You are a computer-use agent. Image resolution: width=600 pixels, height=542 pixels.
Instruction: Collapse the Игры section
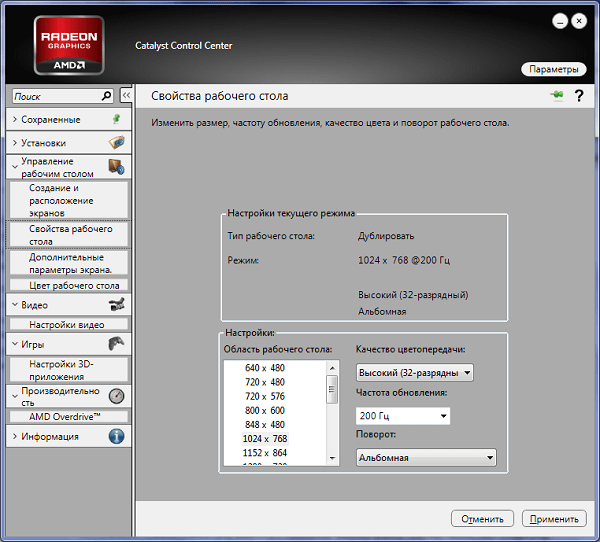[x=15, y=344]
